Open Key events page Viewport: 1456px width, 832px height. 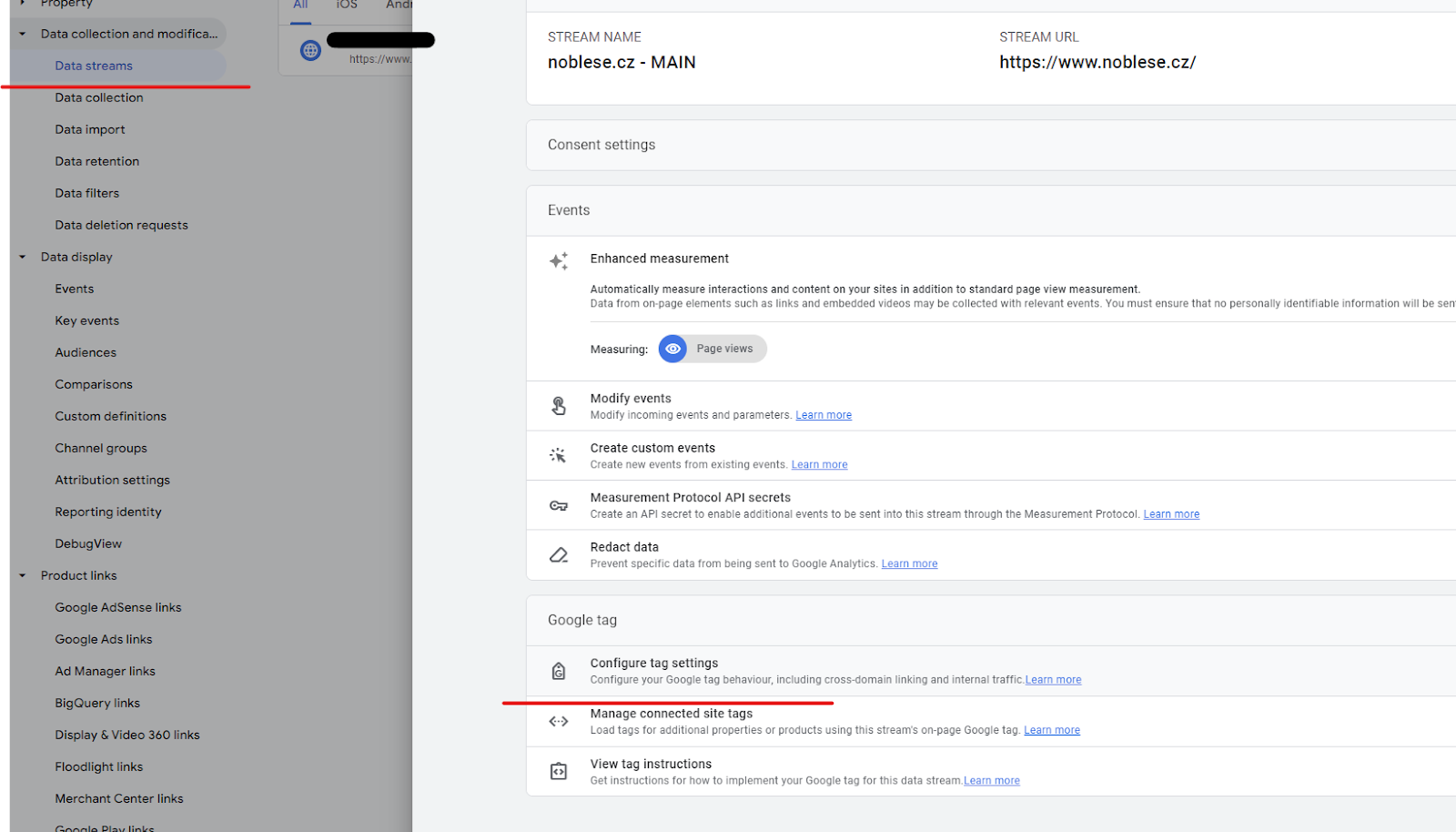(87, 320)
